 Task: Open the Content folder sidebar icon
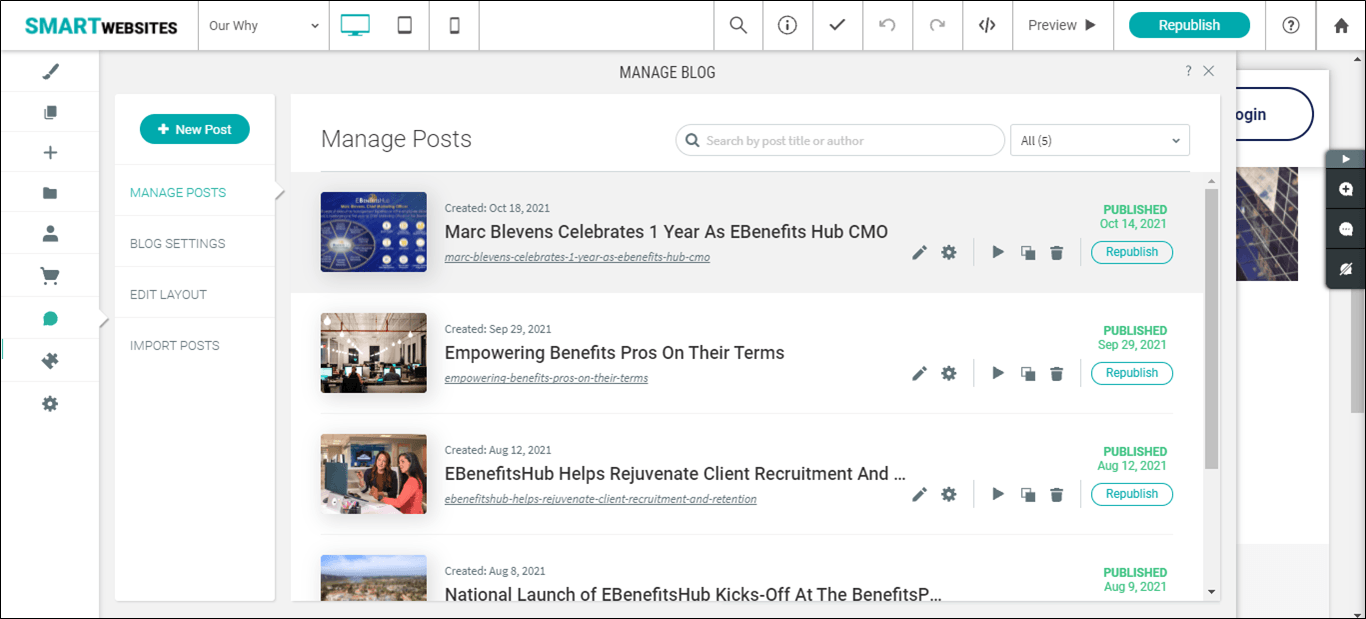pyautogui.click(x=50, y=193)
